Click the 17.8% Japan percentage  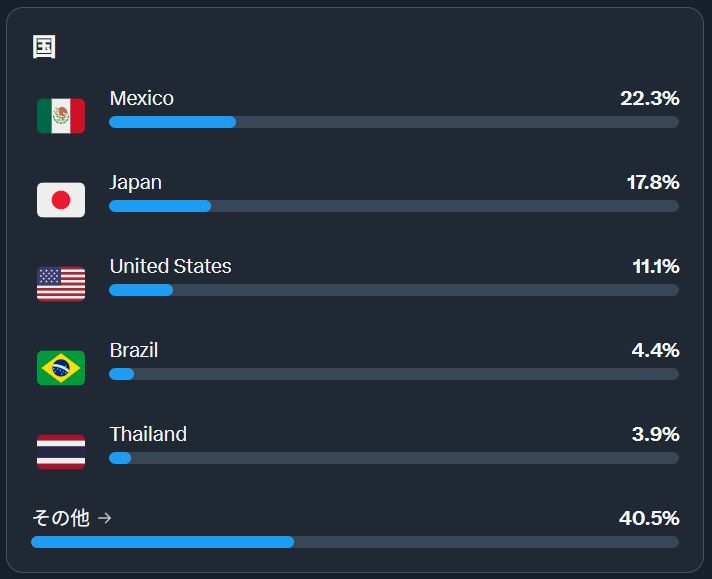point(652,182)
